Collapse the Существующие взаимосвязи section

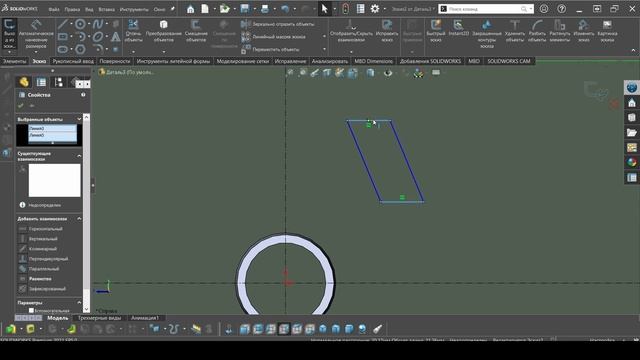(79, 156)
